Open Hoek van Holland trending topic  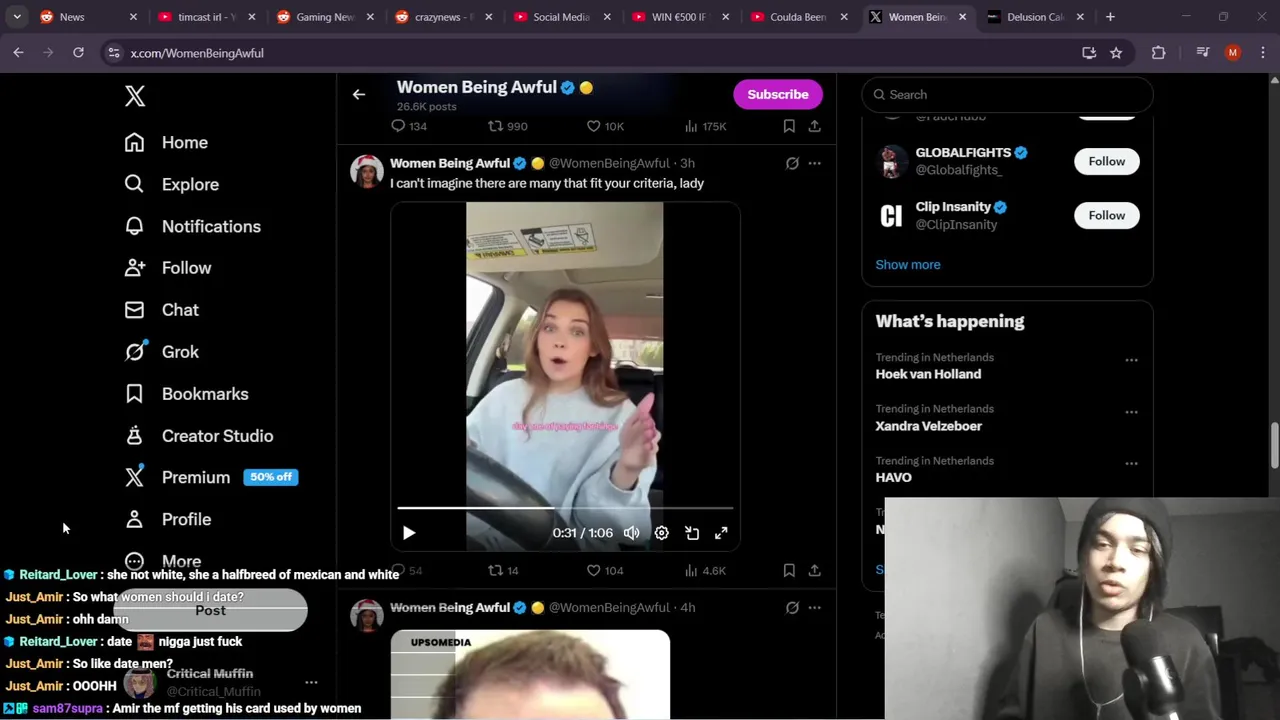click(x=928, y=374)
